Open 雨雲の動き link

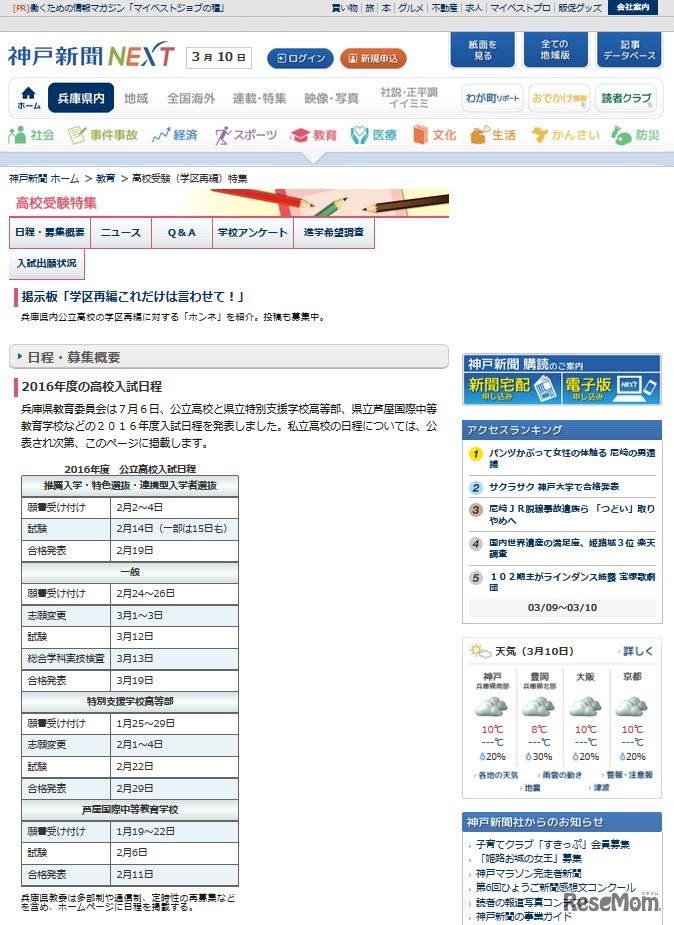pos(561,775)
